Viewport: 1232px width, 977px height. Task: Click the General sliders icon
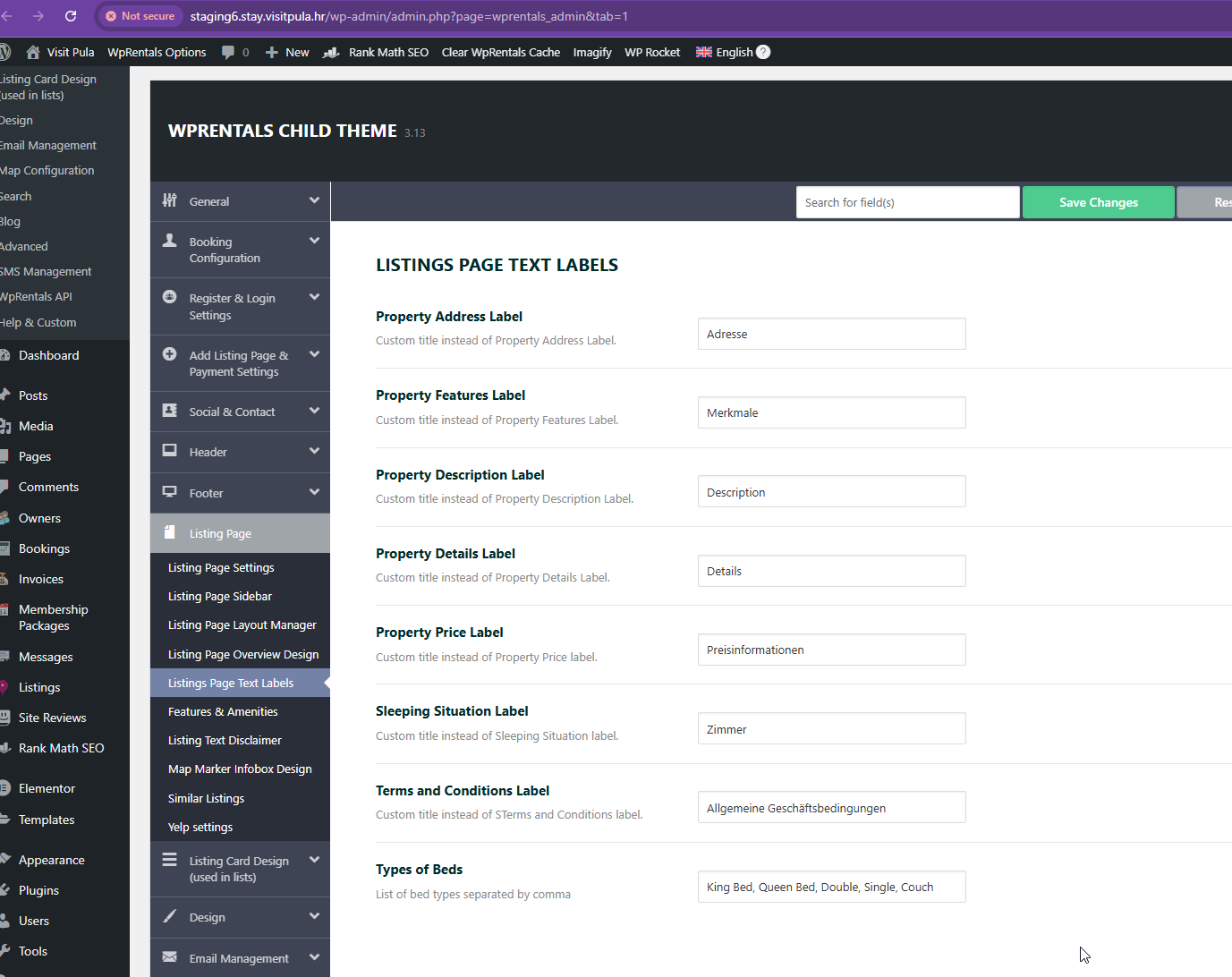(169, 200)
